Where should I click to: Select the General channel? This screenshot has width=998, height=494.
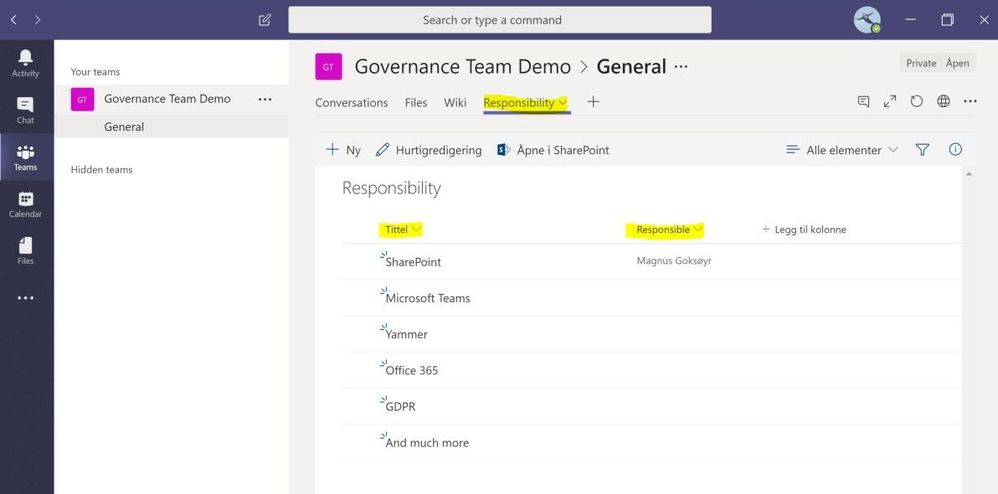(x=171, y=127)
